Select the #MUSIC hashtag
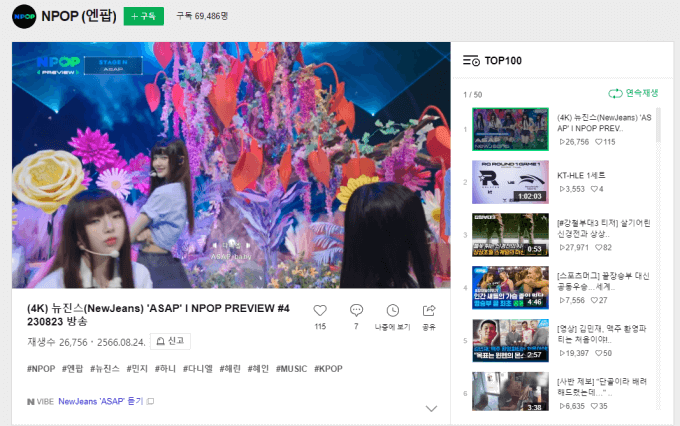 pos(291,369)
